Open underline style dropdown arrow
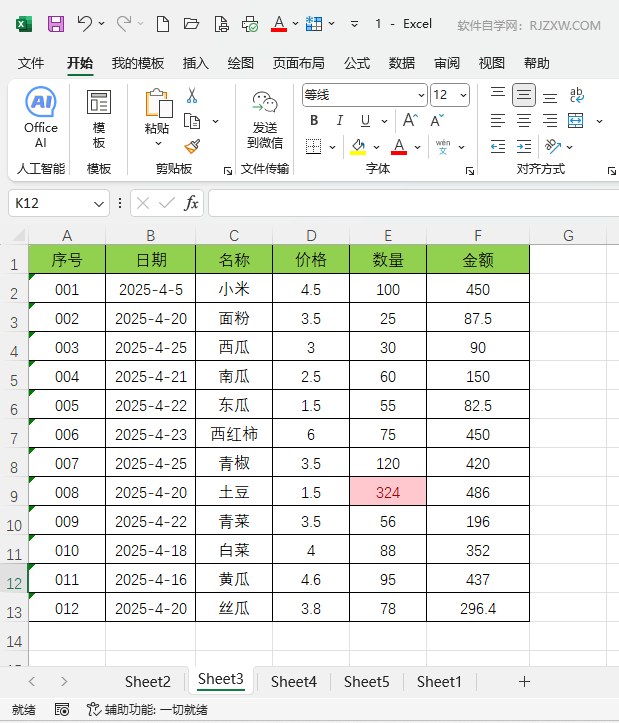This screenshot has height=723, width=619. (384, 121)
